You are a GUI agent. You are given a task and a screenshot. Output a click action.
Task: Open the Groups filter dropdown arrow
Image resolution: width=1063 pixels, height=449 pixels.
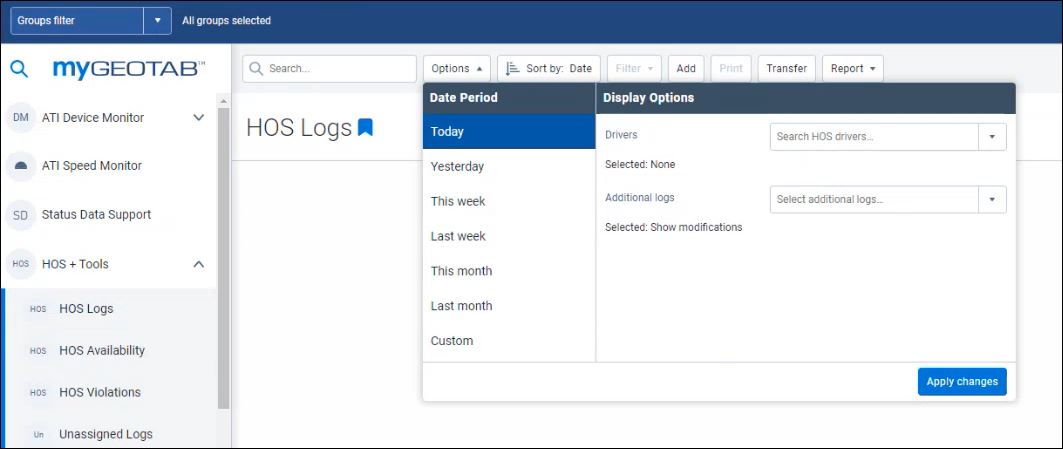tap(157, 20)
